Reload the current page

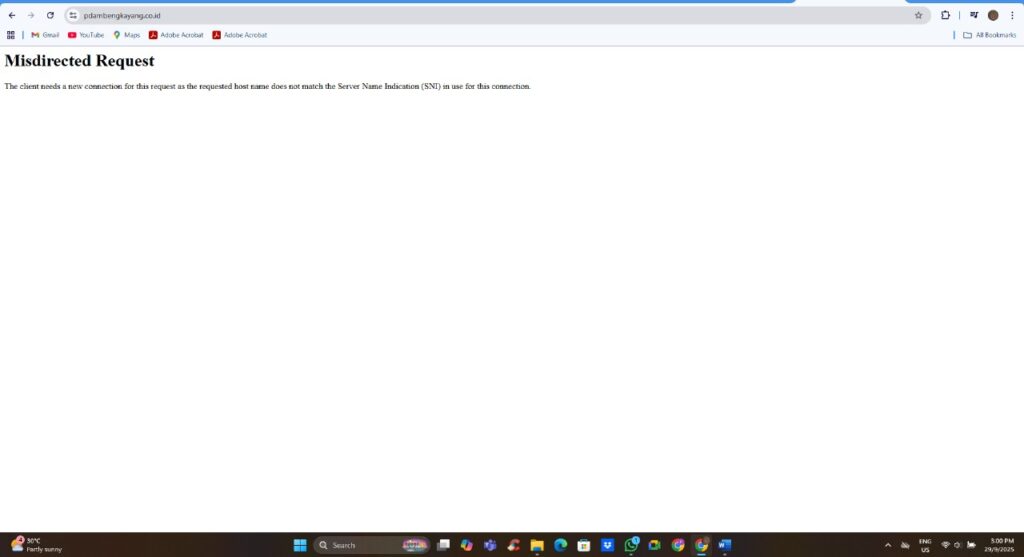(x=50, y=15)
